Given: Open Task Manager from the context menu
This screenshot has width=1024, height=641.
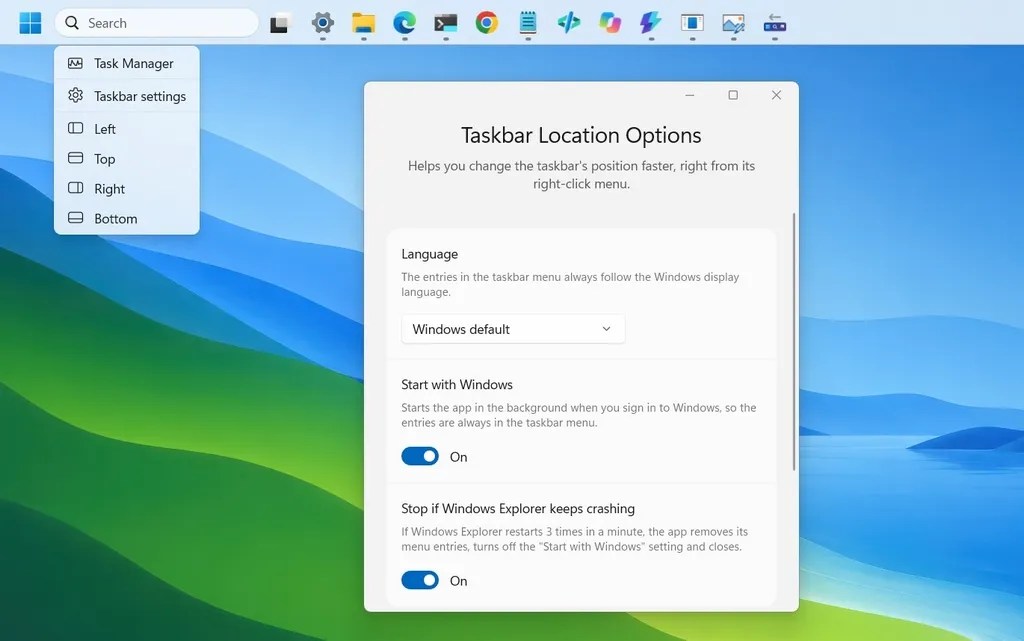Looking at the screenshot, I should pyautogui.click(x=127, y=63).
